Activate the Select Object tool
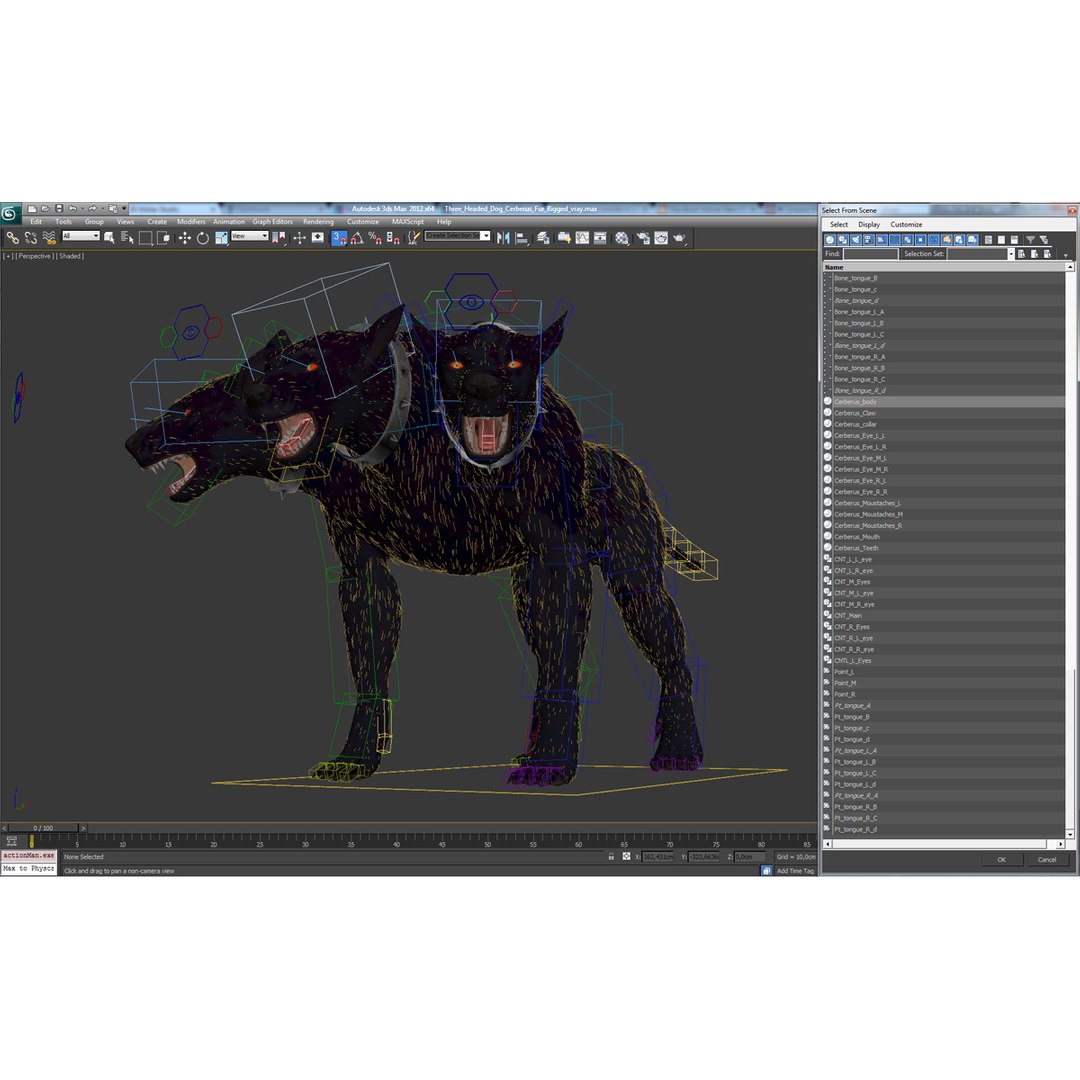 pos(109,238)
